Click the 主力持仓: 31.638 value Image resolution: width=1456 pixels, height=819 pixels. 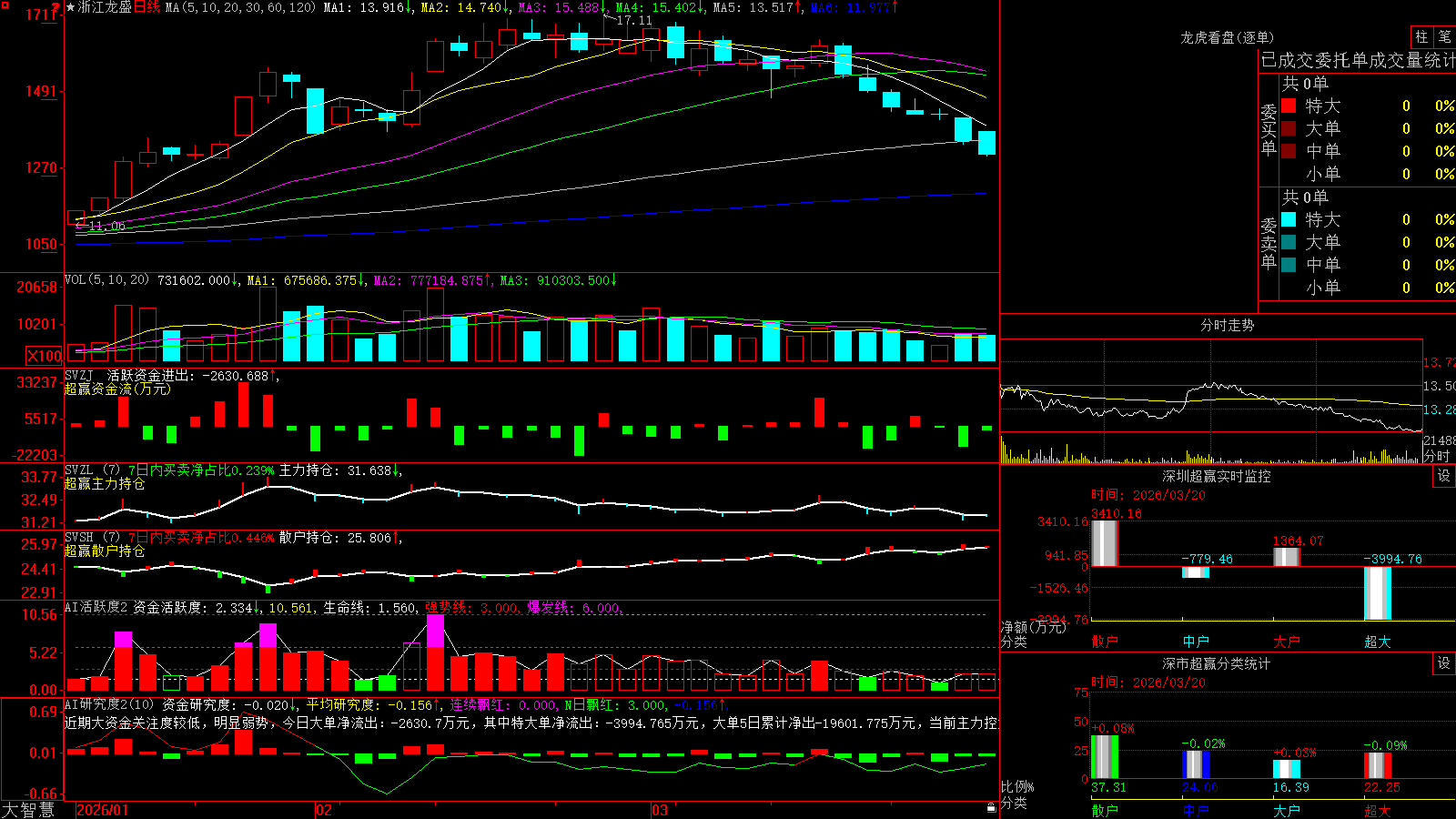[x=336, y=470]
